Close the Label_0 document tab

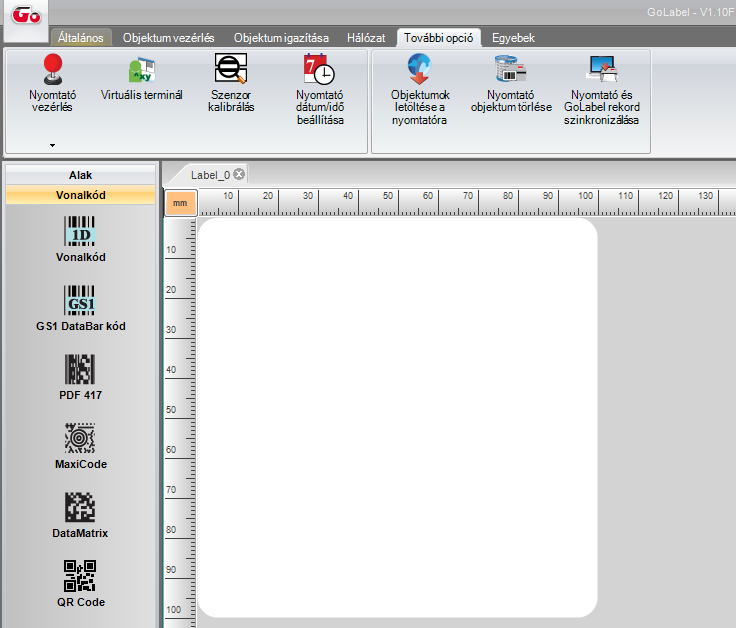[x=239, y=174]
